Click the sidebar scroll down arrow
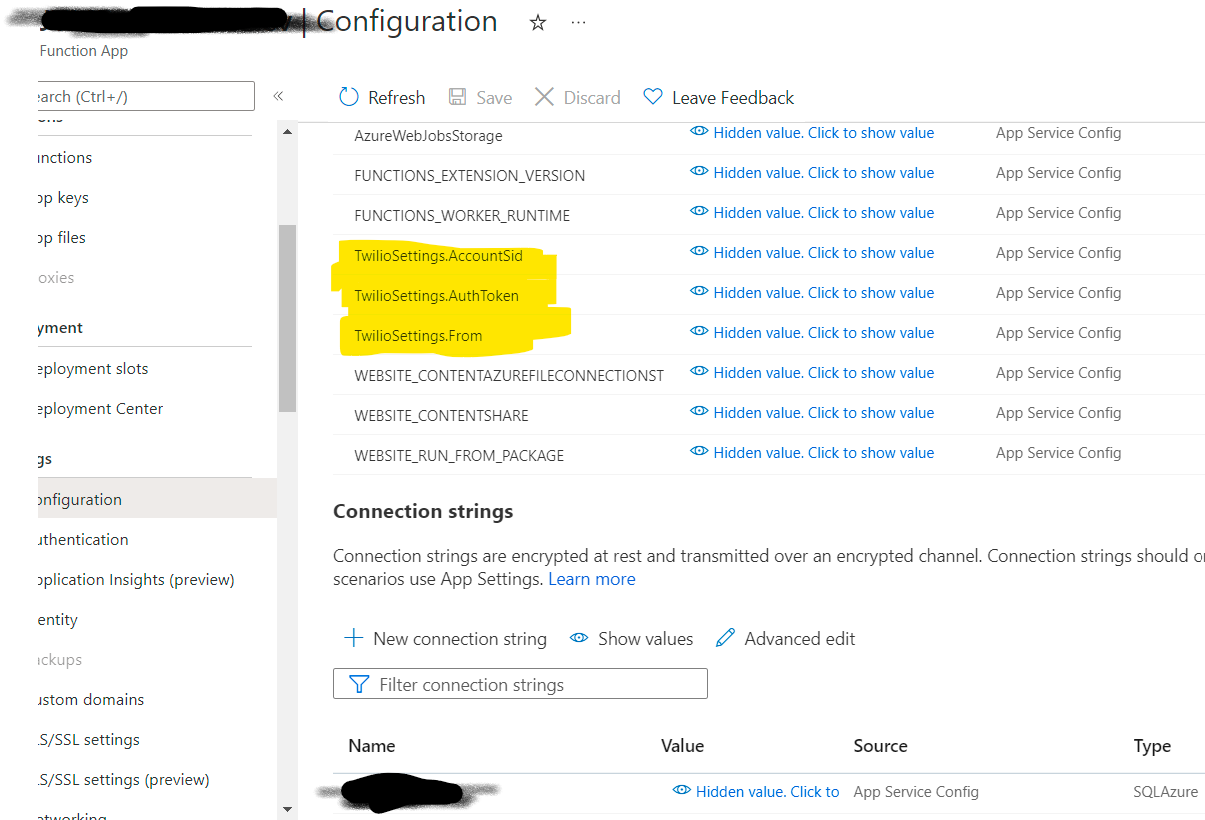The image size is (1205, 820). (x=288, y=809)
